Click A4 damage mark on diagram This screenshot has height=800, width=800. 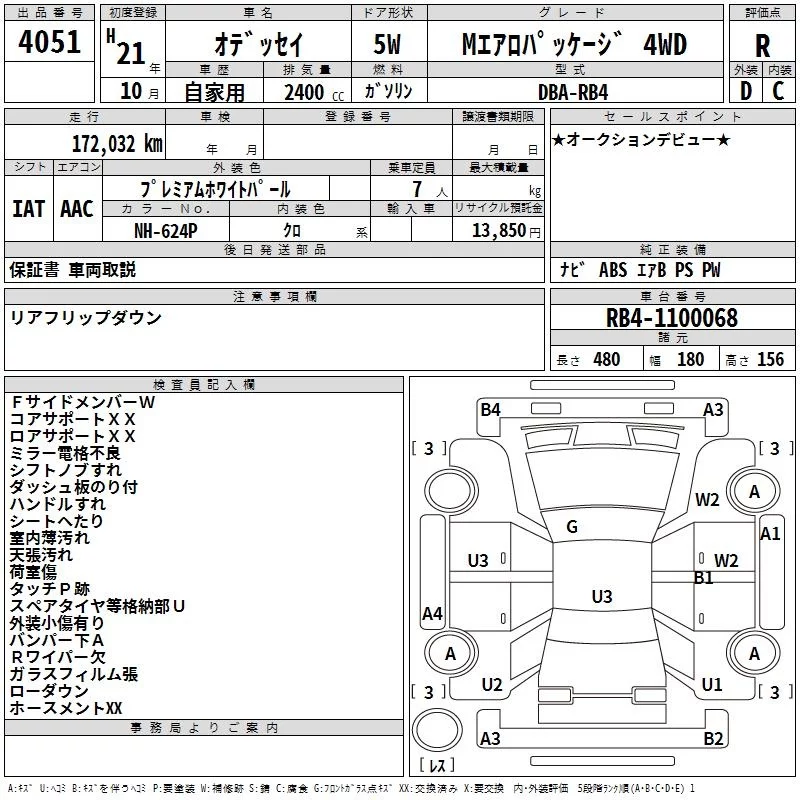click(432, 613)
